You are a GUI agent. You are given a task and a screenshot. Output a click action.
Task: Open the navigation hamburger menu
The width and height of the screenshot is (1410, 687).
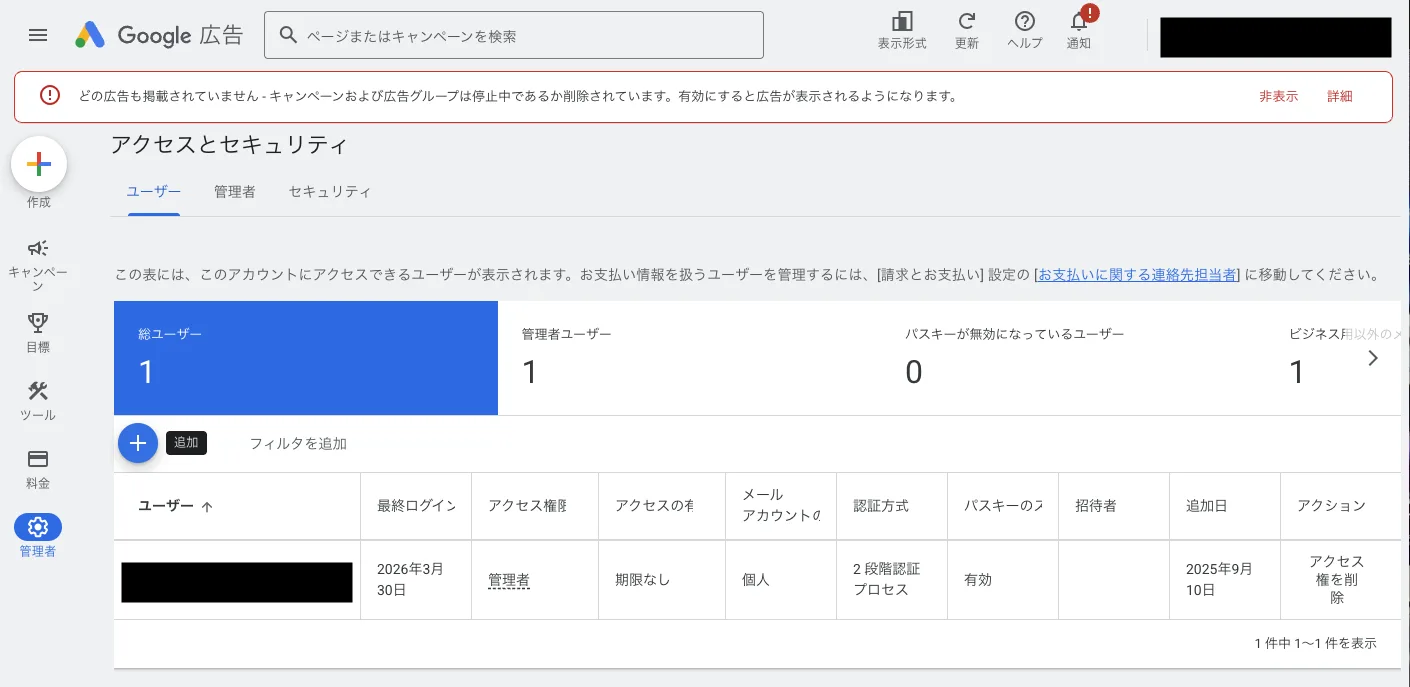point(37,34)
